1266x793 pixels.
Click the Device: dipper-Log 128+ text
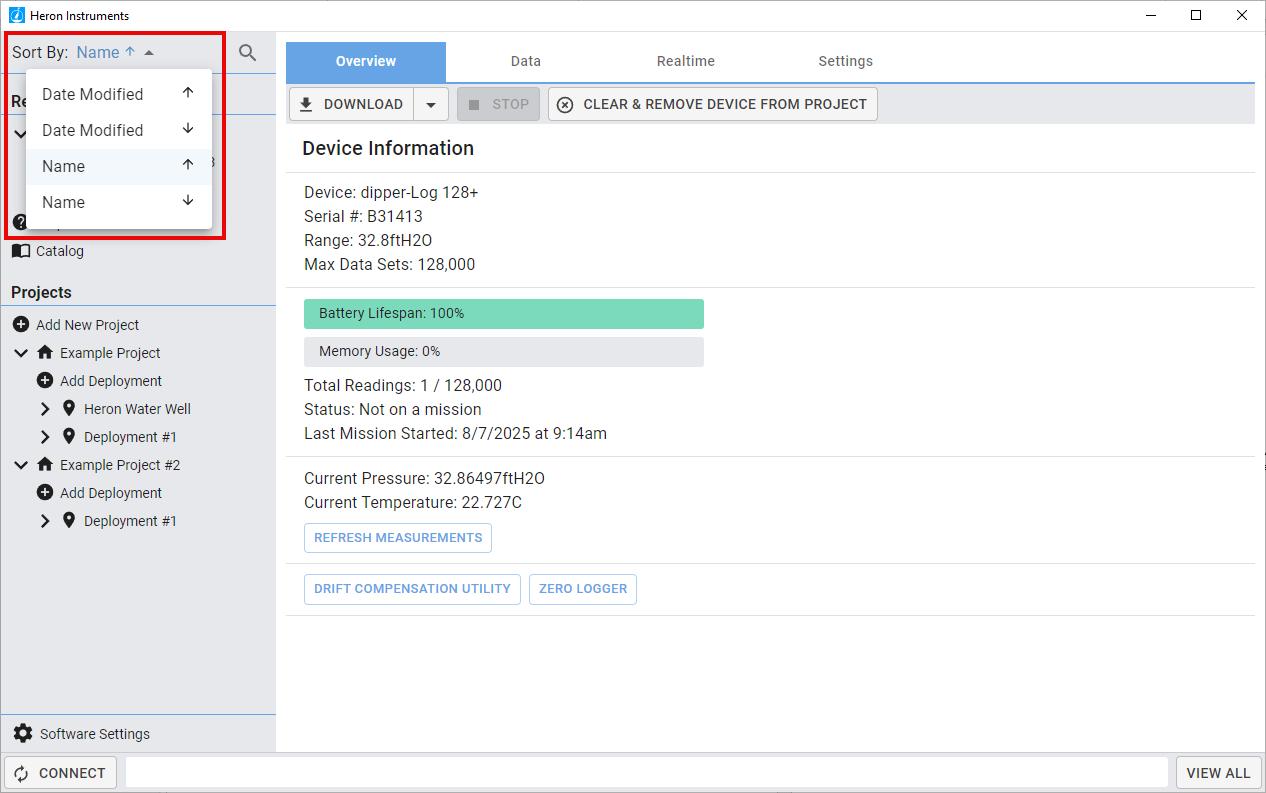point(391,192)
